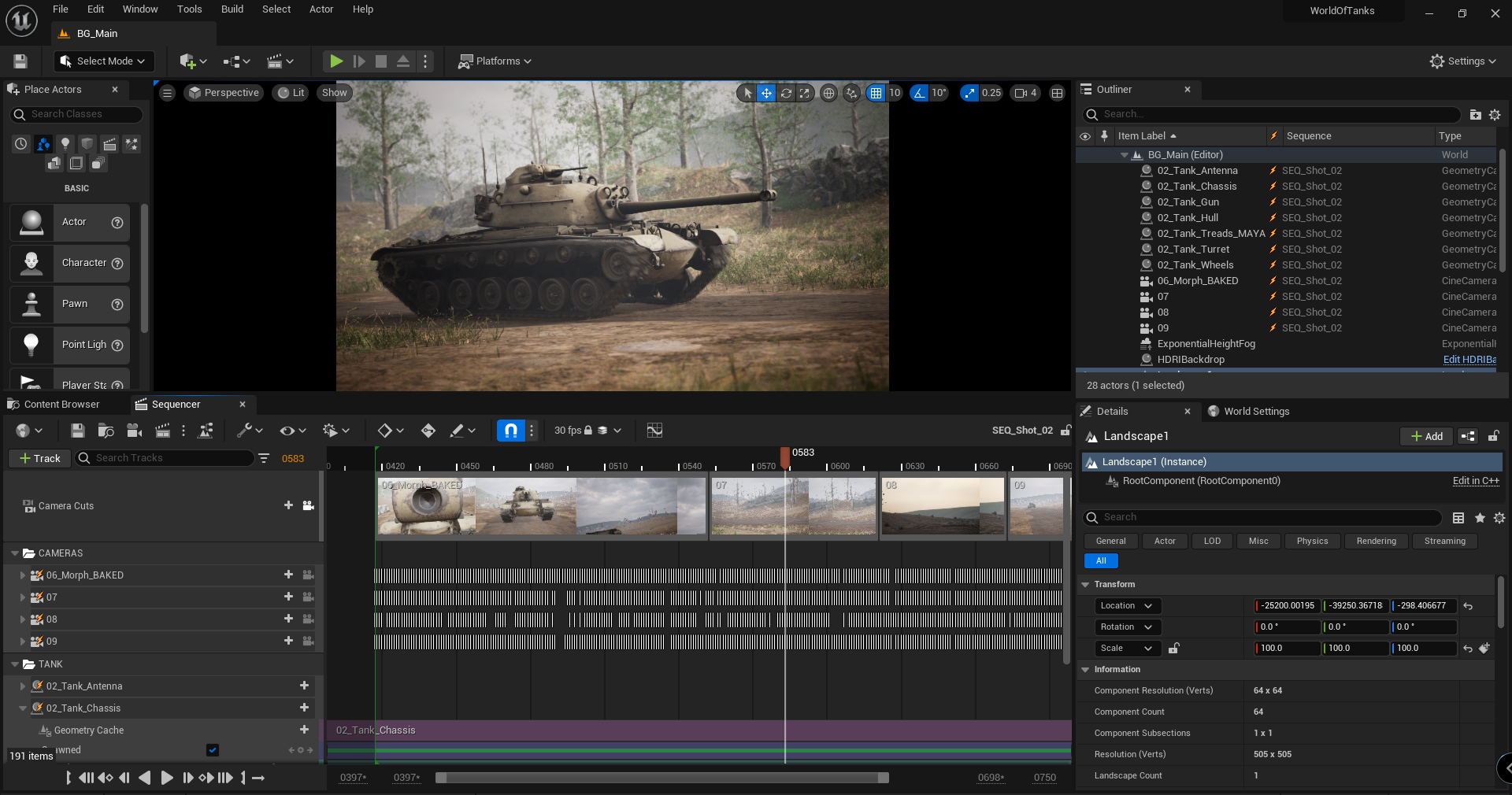Click the Outliner settings gear icon
The image size is (1512, 795).
click(1495, 115)
